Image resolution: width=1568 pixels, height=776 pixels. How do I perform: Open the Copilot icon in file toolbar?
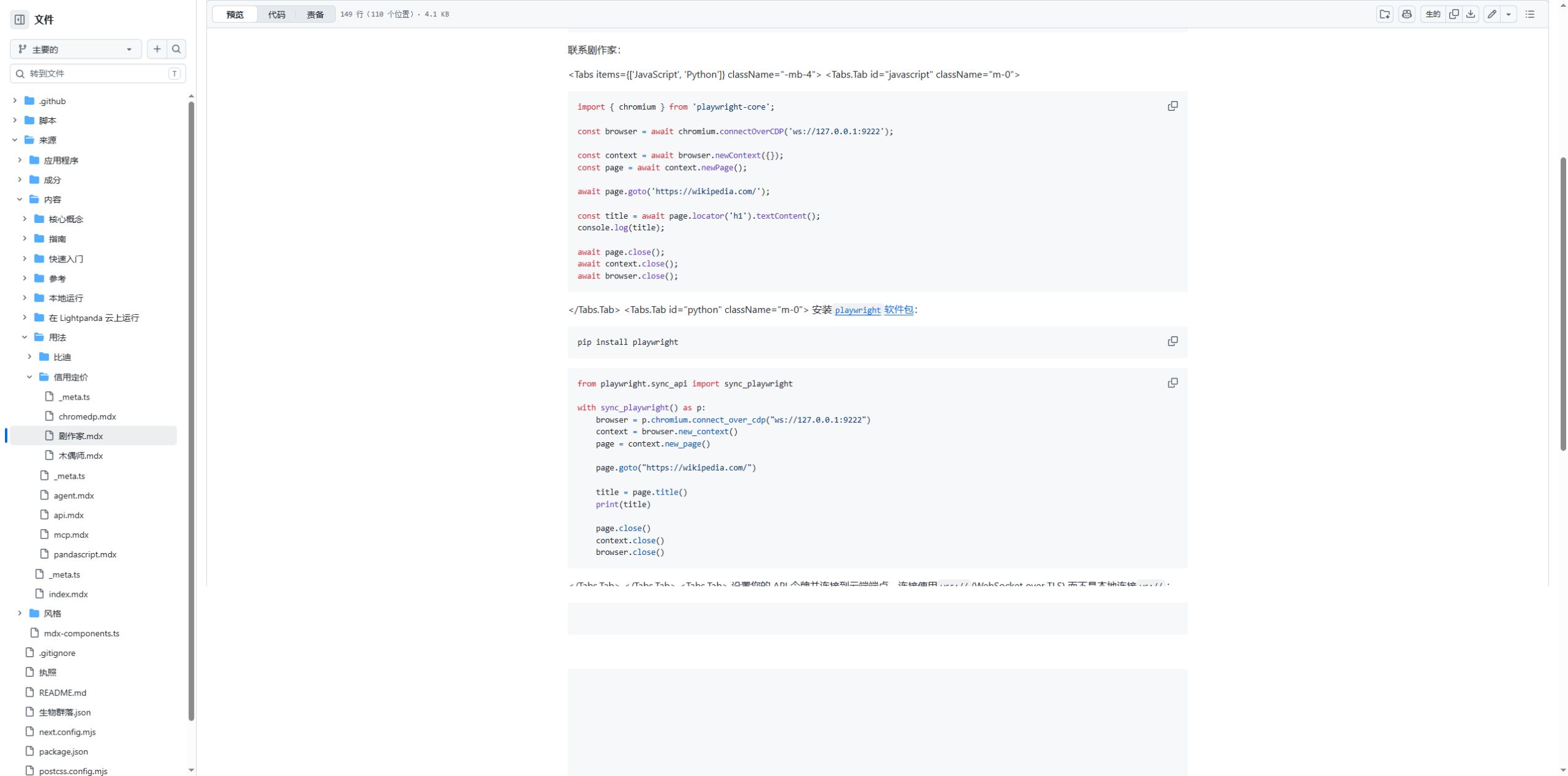(x=1407, y=14)
